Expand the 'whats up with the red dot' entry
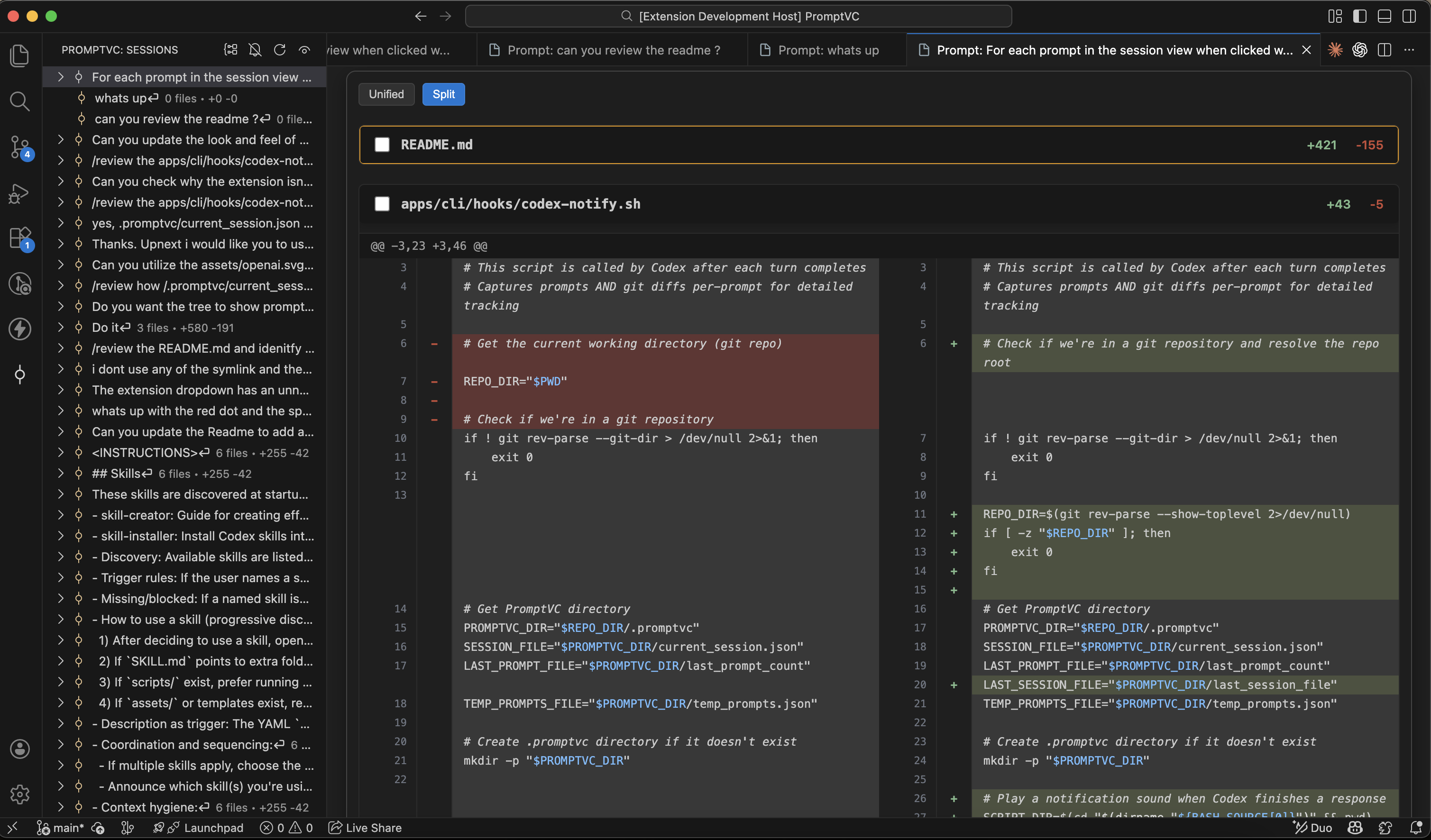The width and height of the screenshot is (1431, 840). point(61,411)
